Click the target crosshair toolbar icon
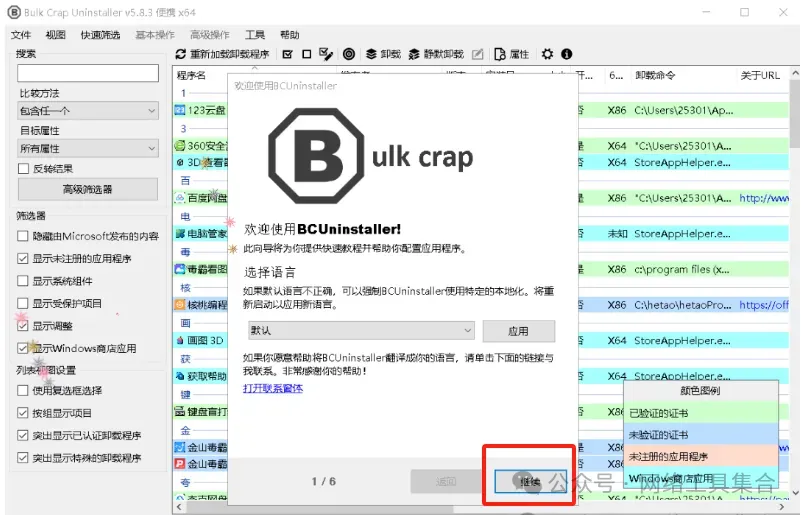This screenshot has width=801, height=515. [349, 54]
